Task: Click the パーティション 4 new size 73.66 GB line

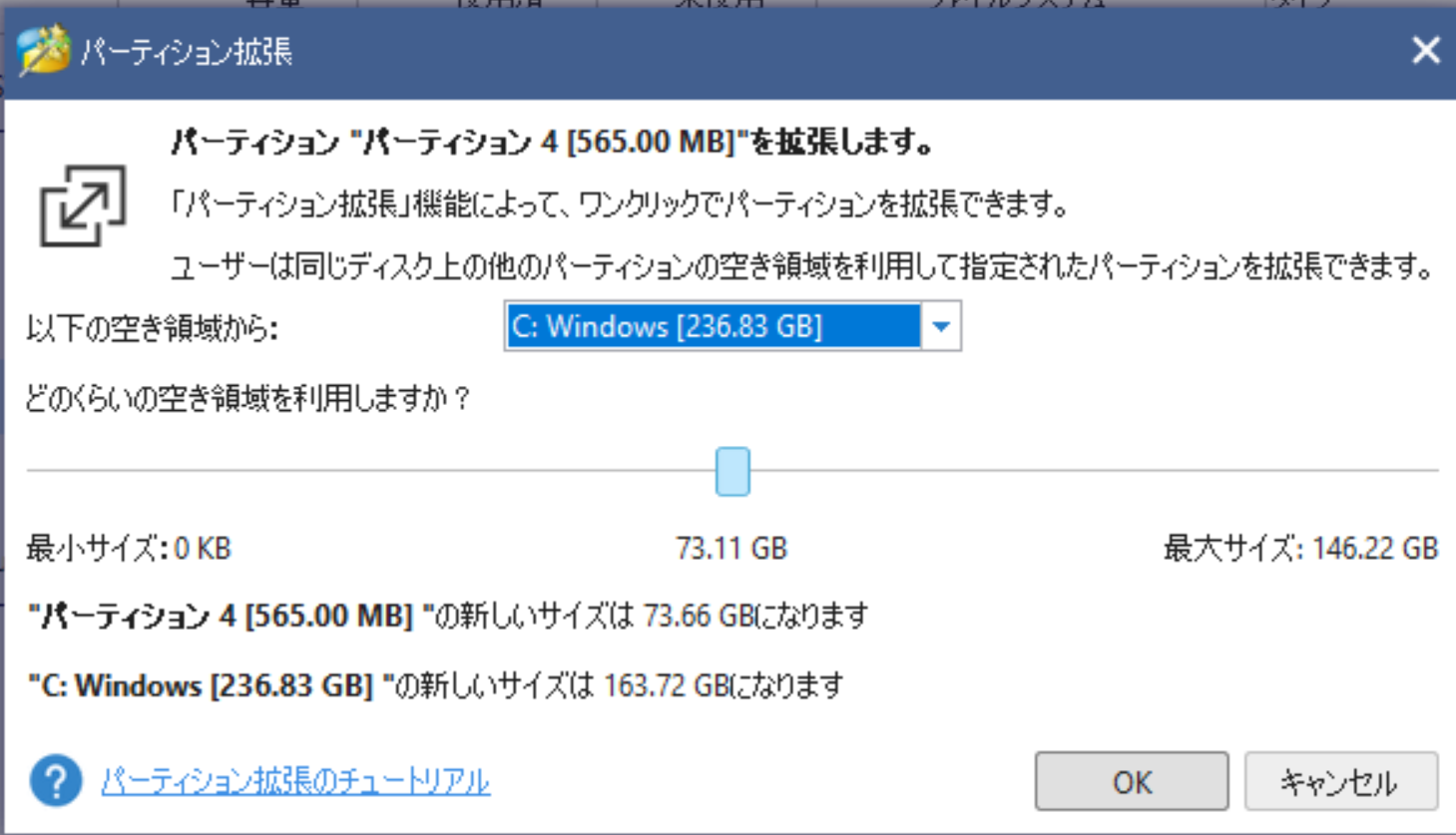Action: [x=448, y=616]
